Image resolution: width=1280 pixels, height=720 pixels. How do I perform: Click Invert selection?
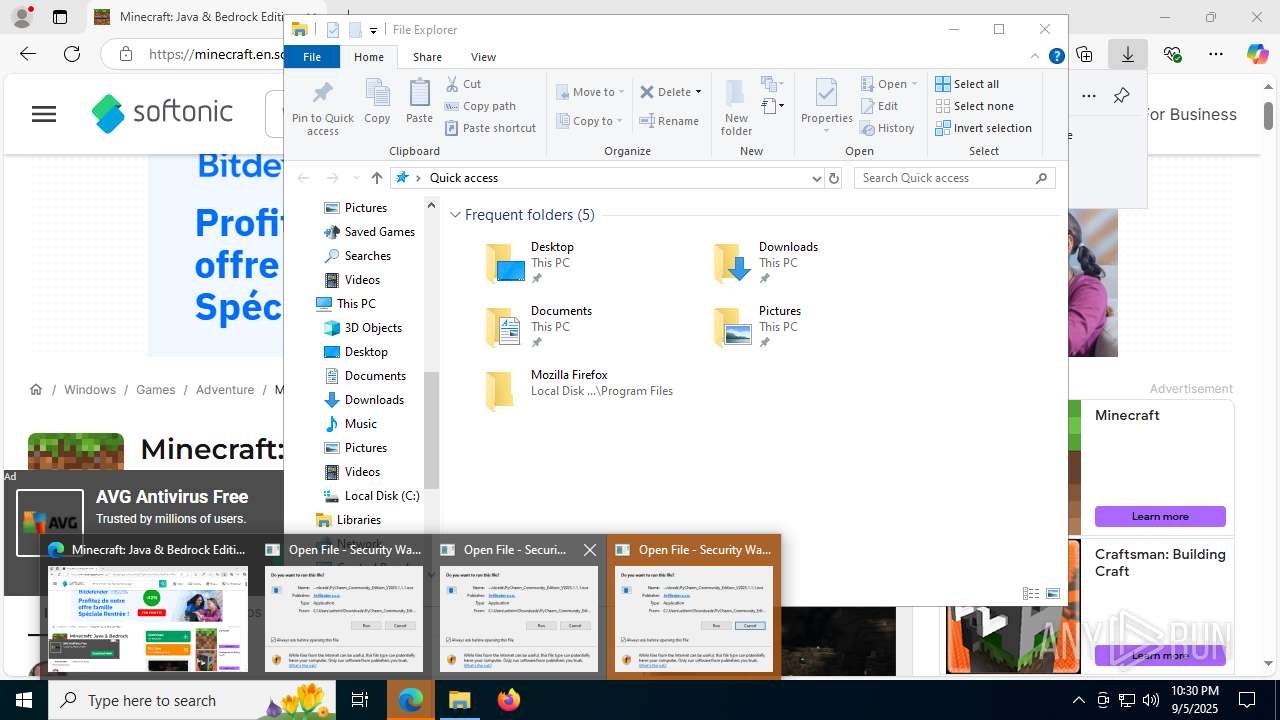click(x=983, y=128)
